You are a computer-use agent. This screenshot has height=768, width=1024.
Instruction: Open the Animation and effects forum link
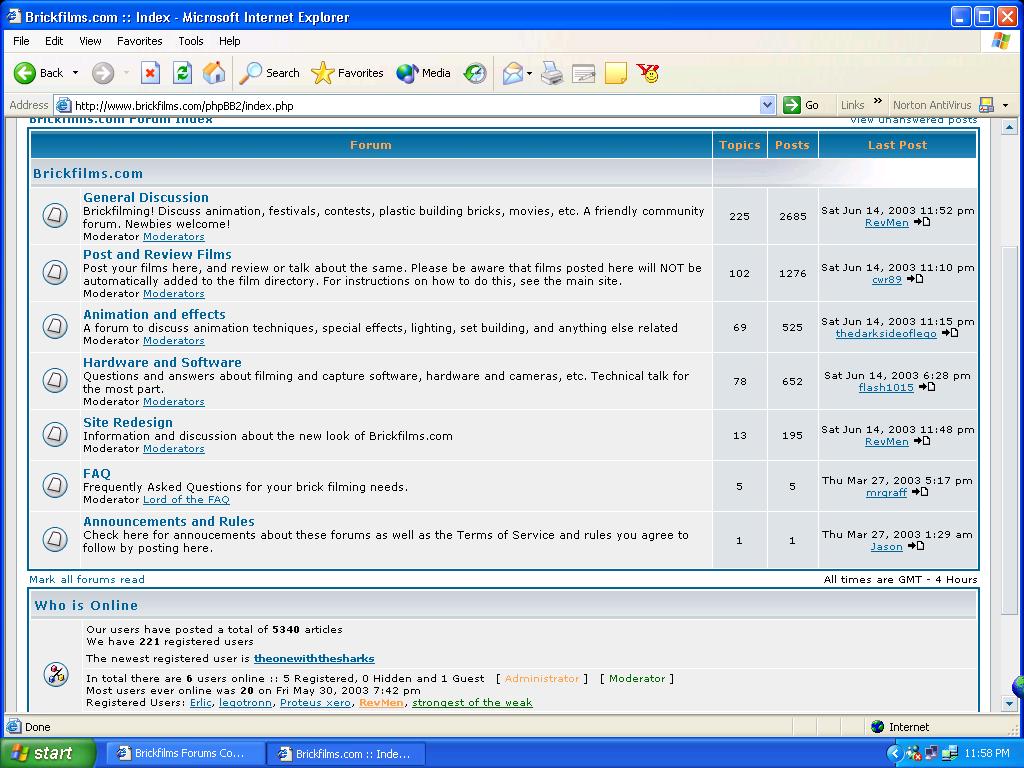[154, 315]
